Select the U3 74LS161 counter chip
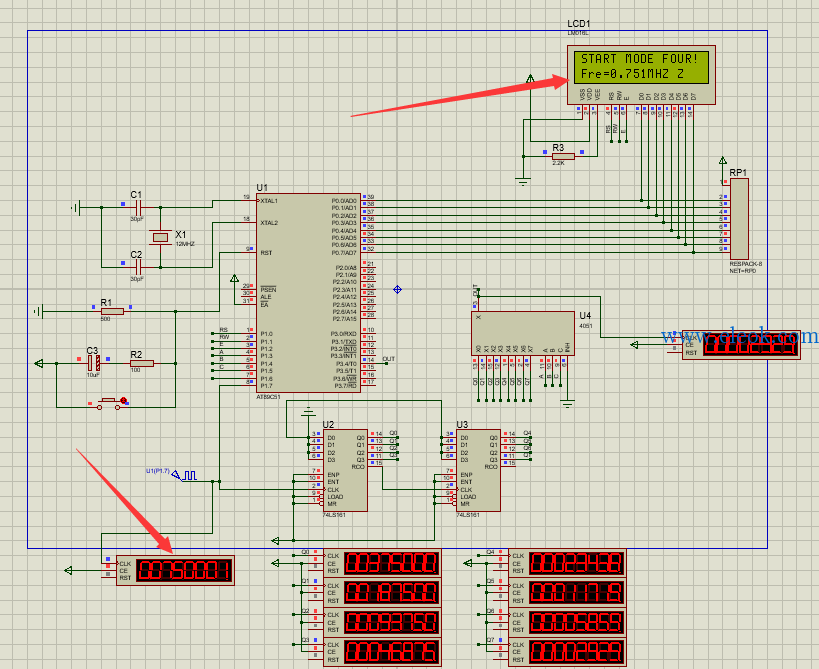 [x=478, y=471]
